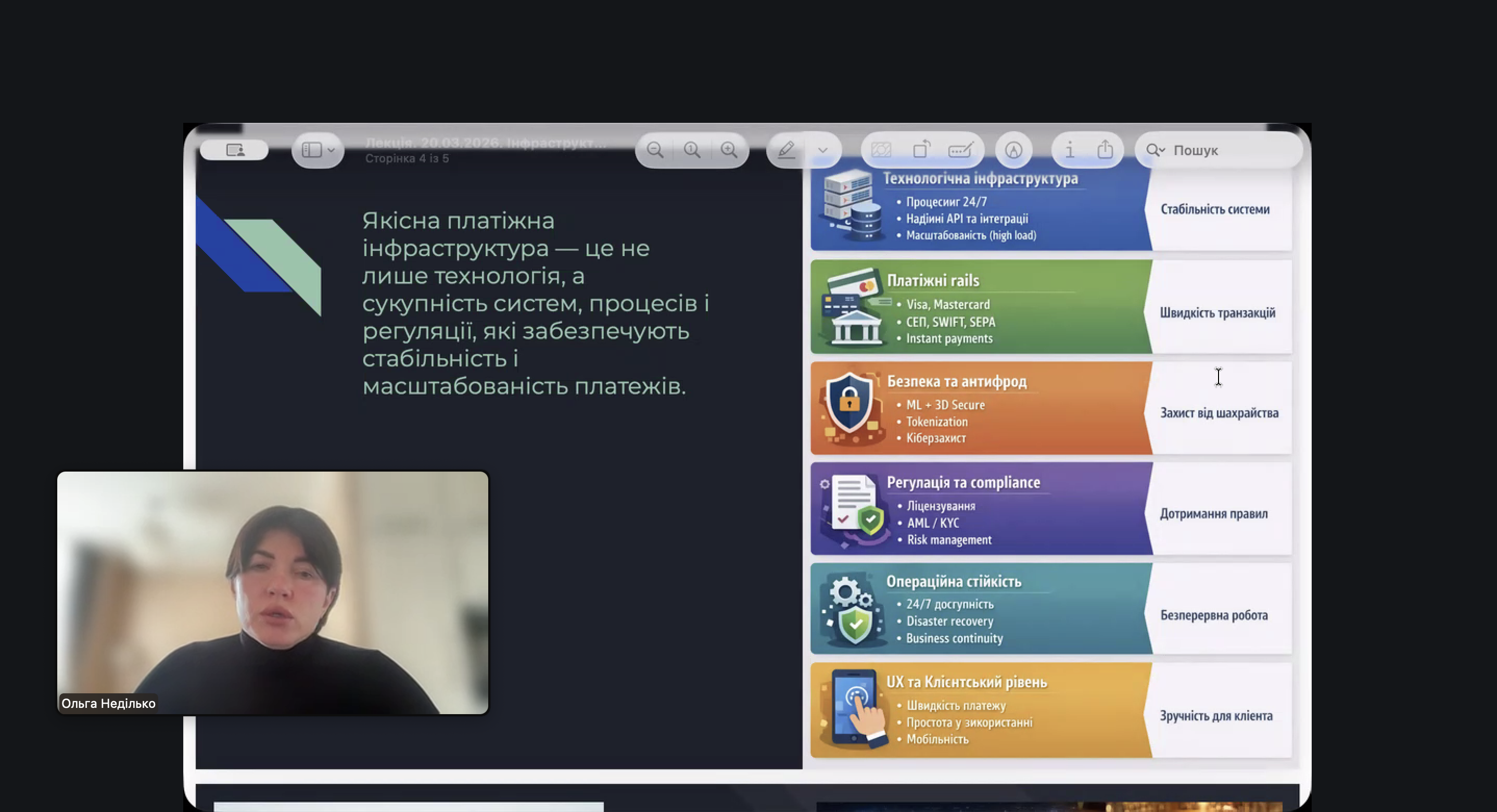Click the rotate page icon

point(921,150)
